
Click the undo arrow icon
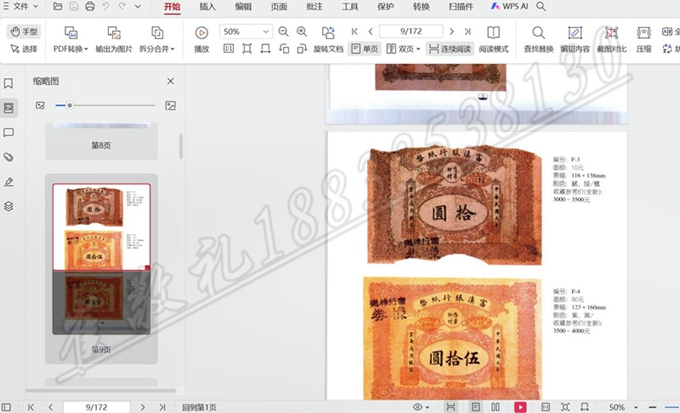point(106,7)
